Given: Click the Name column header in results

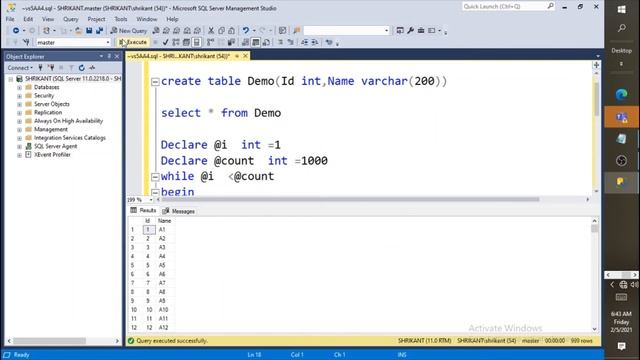Looking at the screenshot, I should point(164,221).
